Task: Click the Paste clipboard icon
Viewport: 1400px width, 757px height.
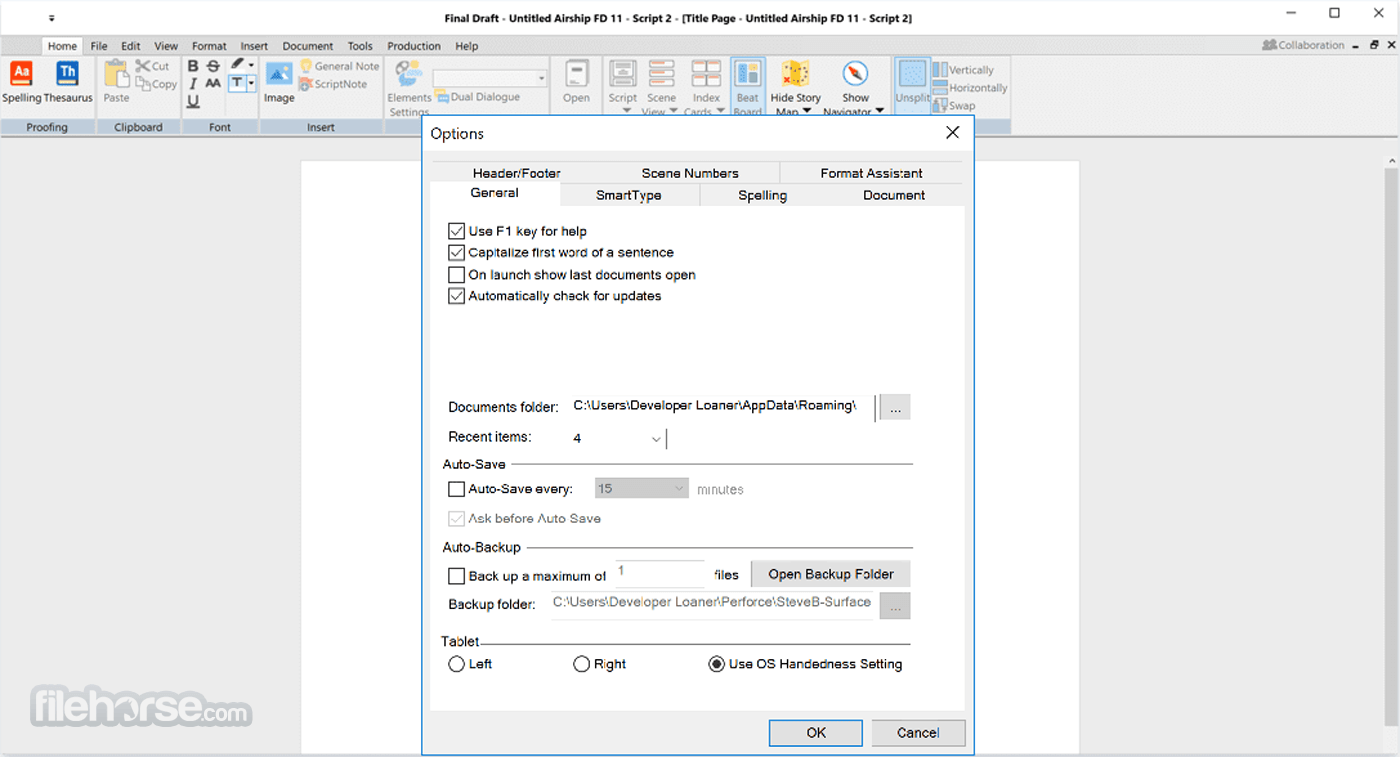Action: (x=117, y=73)
